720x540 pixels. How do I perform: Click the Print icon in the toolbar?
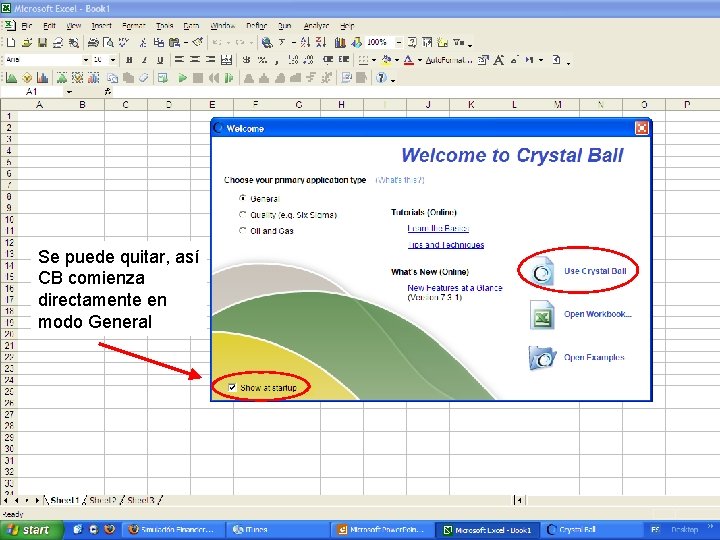coord(93,43)
